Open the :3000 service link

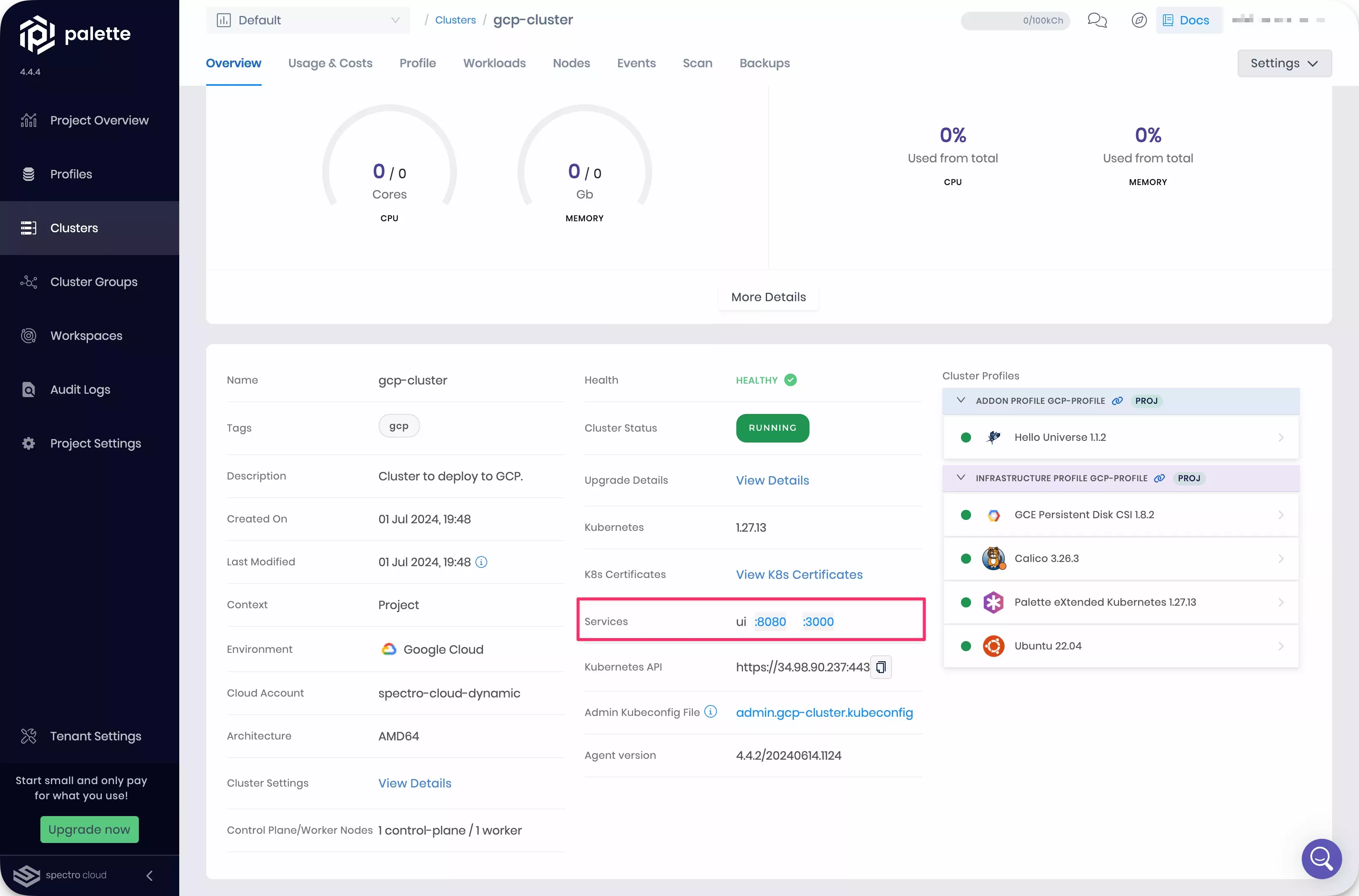(818, 622)
